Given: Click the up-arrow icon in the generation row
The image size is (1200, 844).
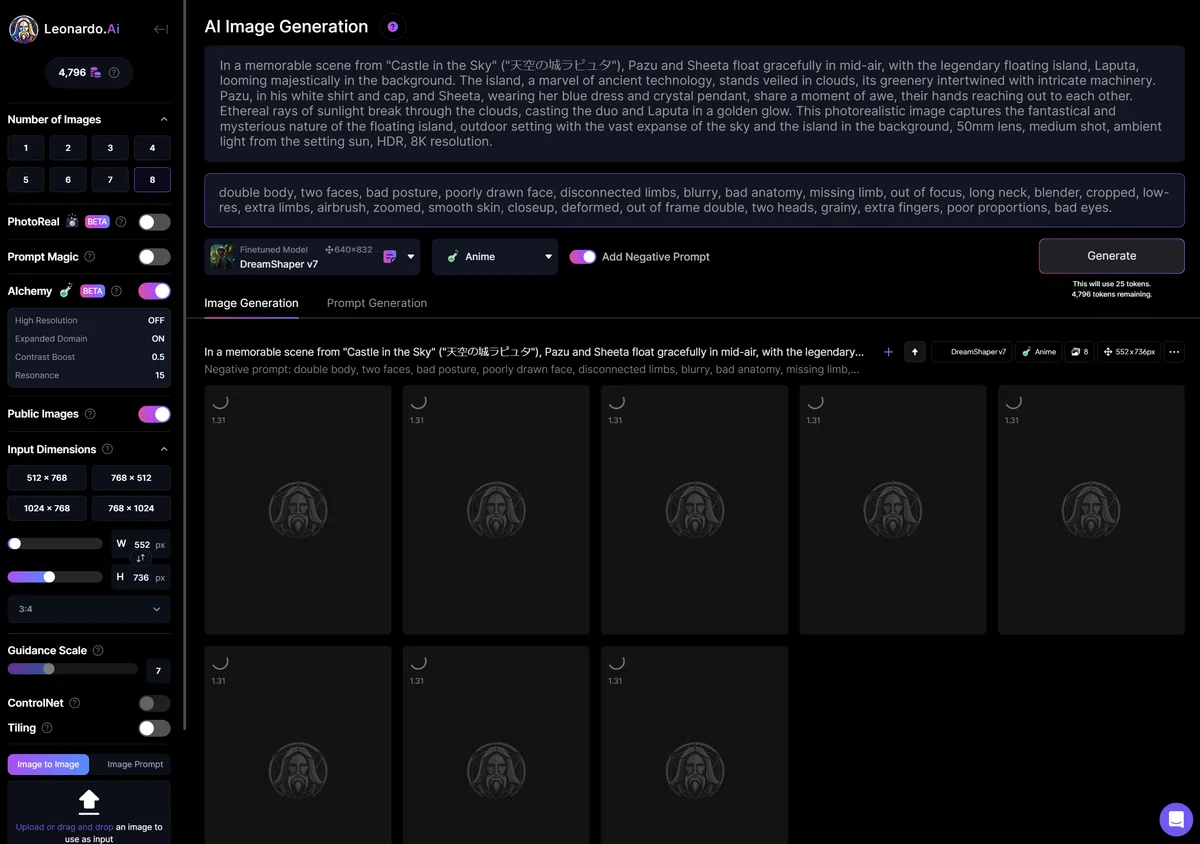Looking at the screenshot, I should [915, 352].
